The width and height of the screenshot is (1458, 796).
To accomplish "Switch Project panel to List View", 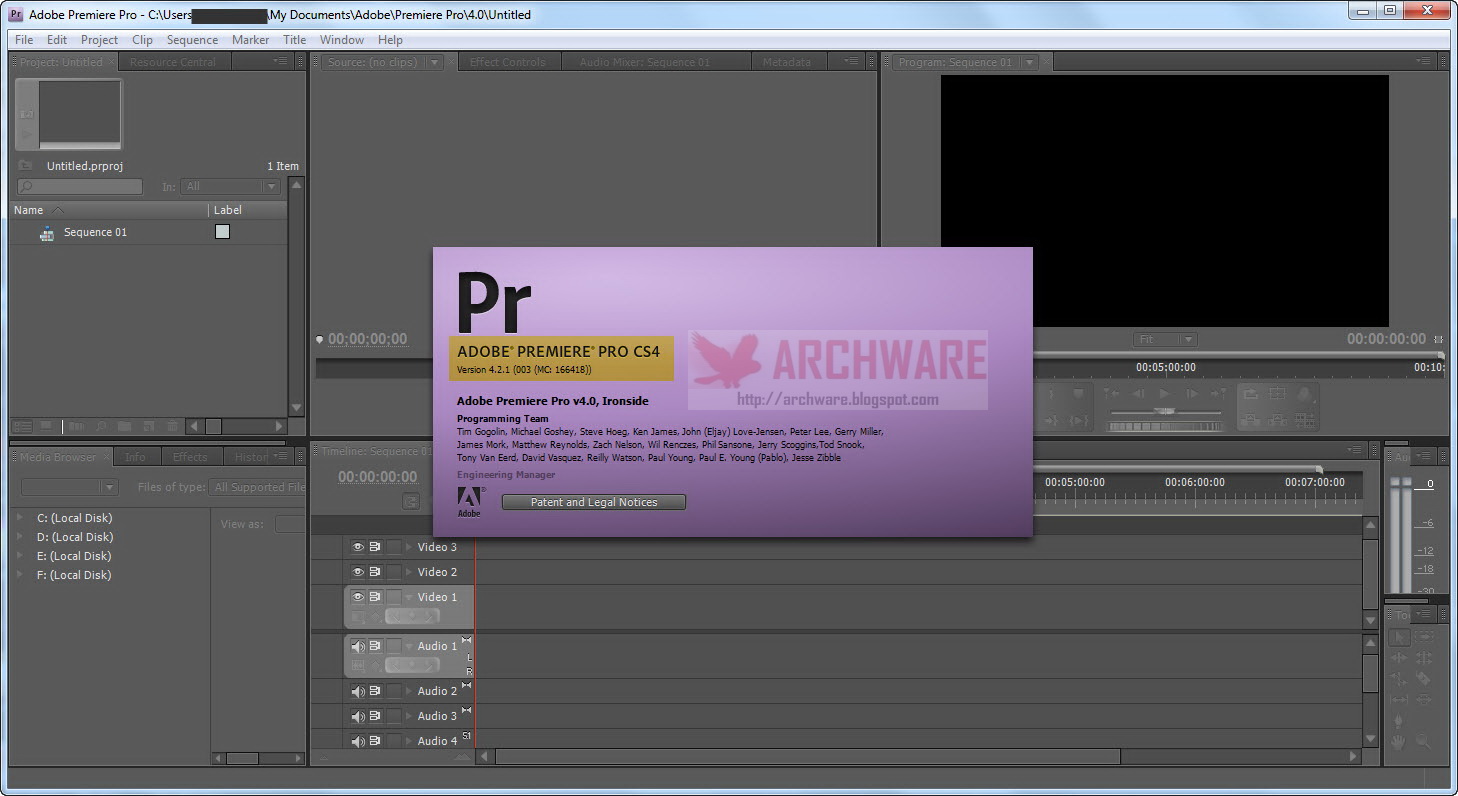I will click(x=22, y=426).
